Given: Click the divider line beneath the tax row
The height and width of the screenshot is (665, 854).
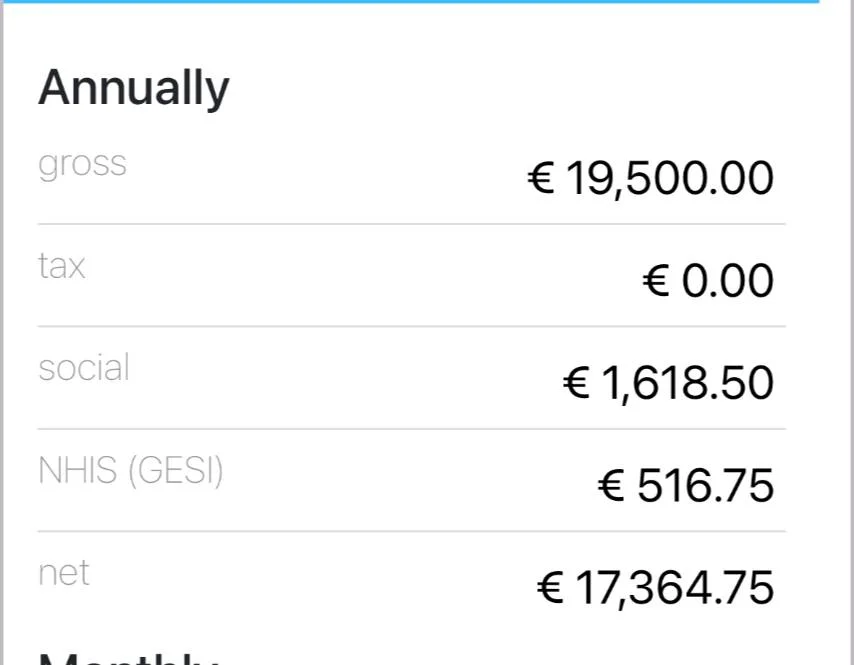Looking at the screenshot, I should pos(411,326).
